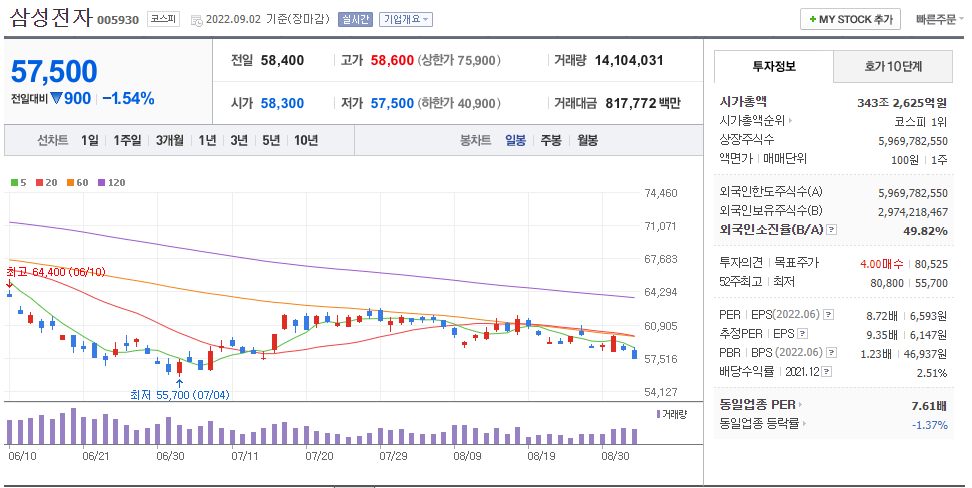972x488 pixels.
Task: Select the 3개월 line chart period
Action: click(x=170, y=140)
